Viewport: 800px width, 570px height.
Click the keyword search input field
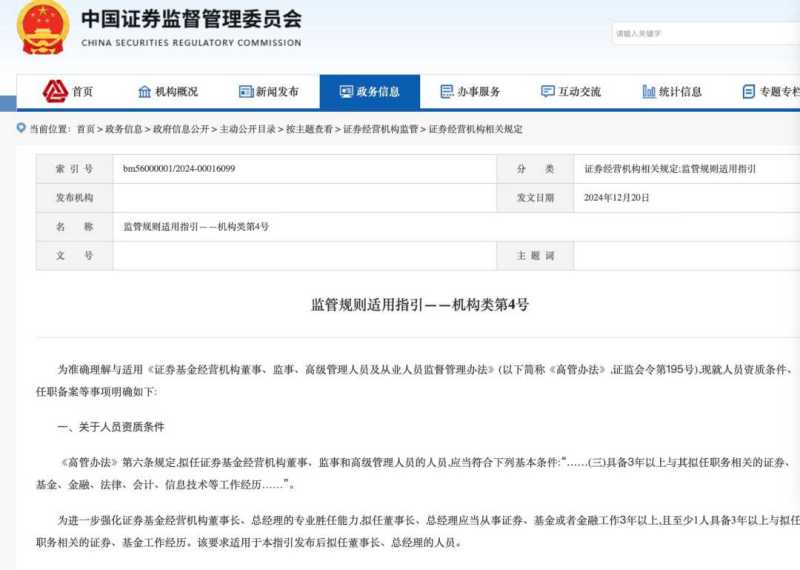pyautogui.click(x=700, y=33)
